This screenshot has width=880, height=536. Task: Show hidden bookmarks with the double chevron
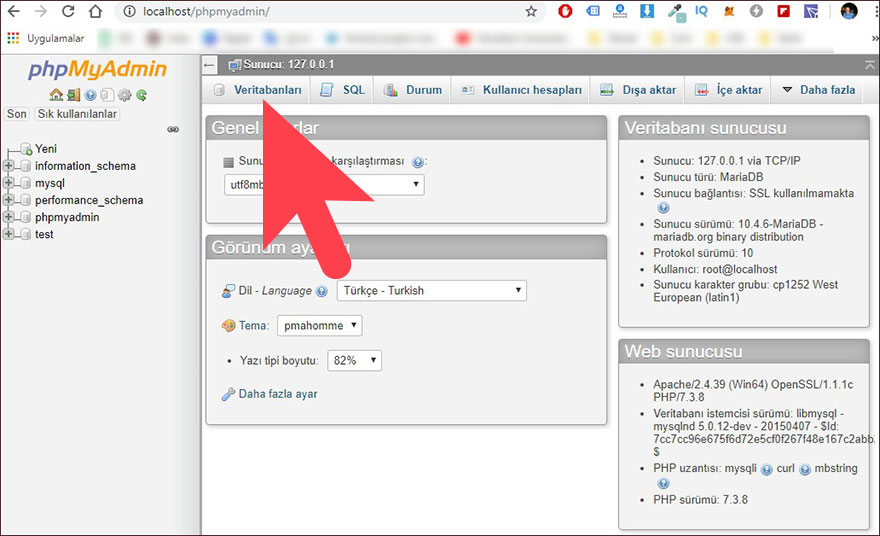[x=875, y=38]
